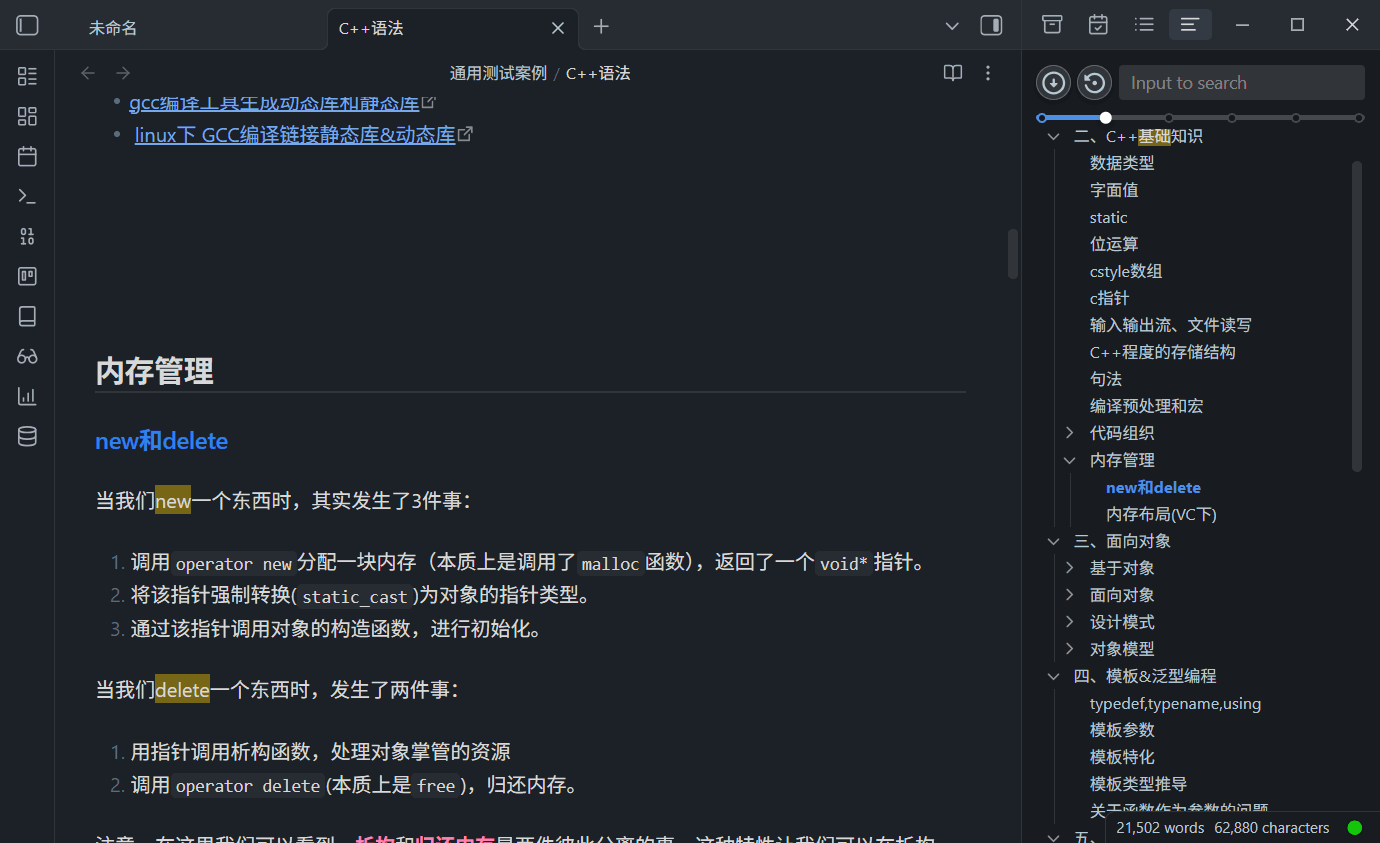Open the terminal icon in left ribbon

[27, 196]
